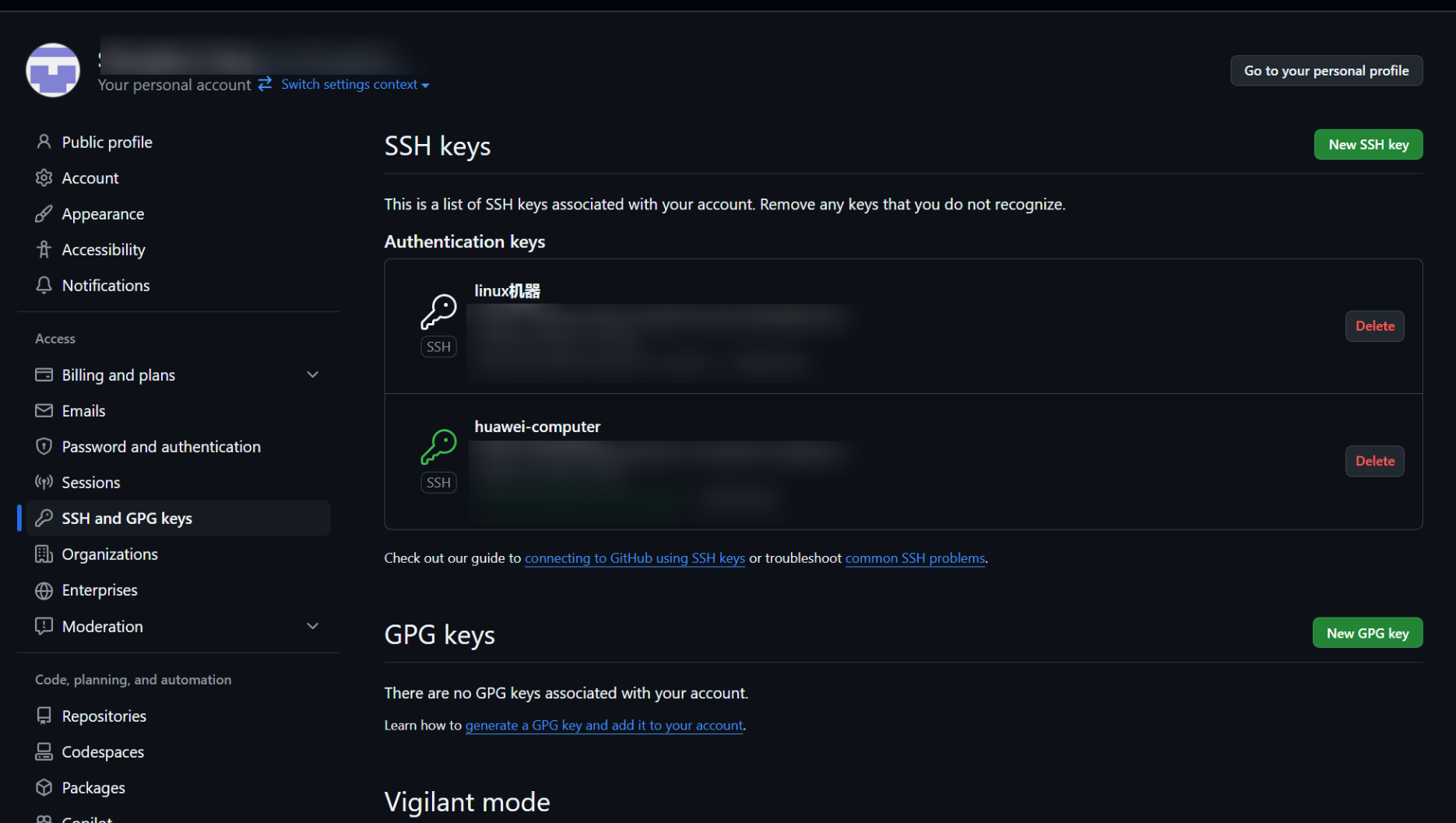Expand the Billing and plans section

(312, 375)
